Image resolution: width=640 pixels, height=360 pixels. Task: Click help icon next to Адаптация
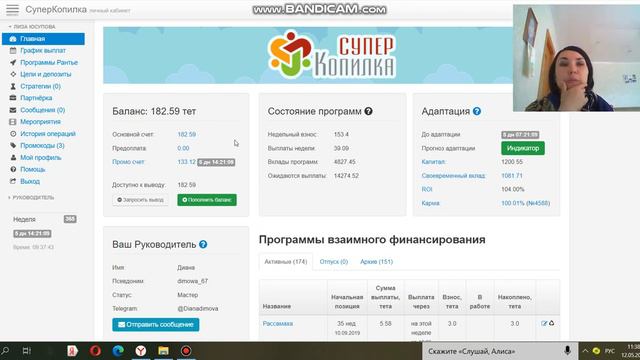pyautogui.click(x=477, y=111)
